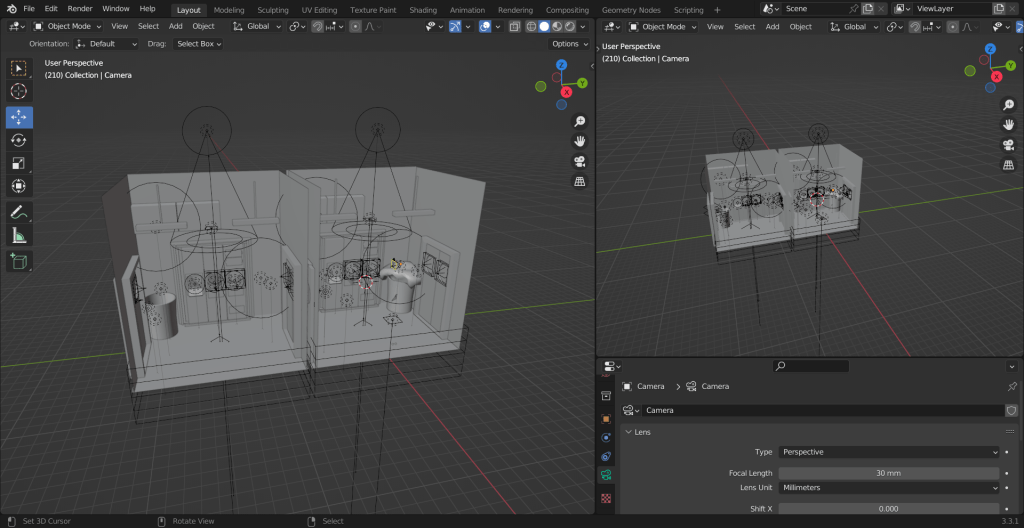The height and width of the screenshot is (528, 1024).
Task: Open the Render menu
Action: coord(80,9)
